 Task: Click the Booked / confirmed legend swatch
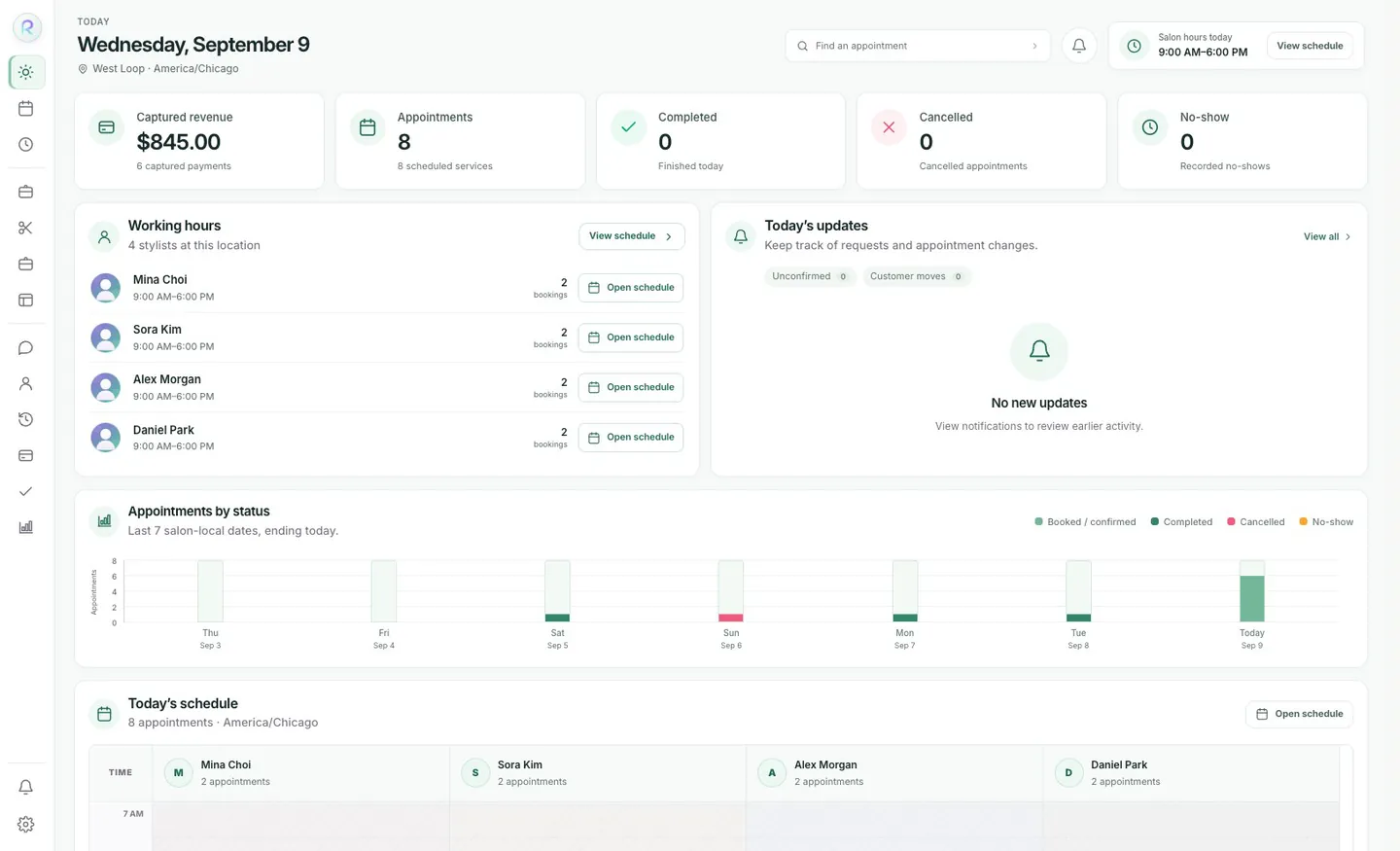tap(1038, 522)
